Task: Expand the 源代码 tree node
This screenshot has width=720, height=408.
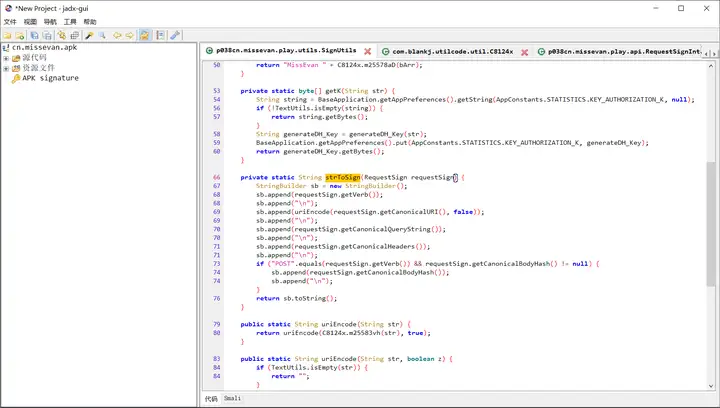Action: click(6, 58)
